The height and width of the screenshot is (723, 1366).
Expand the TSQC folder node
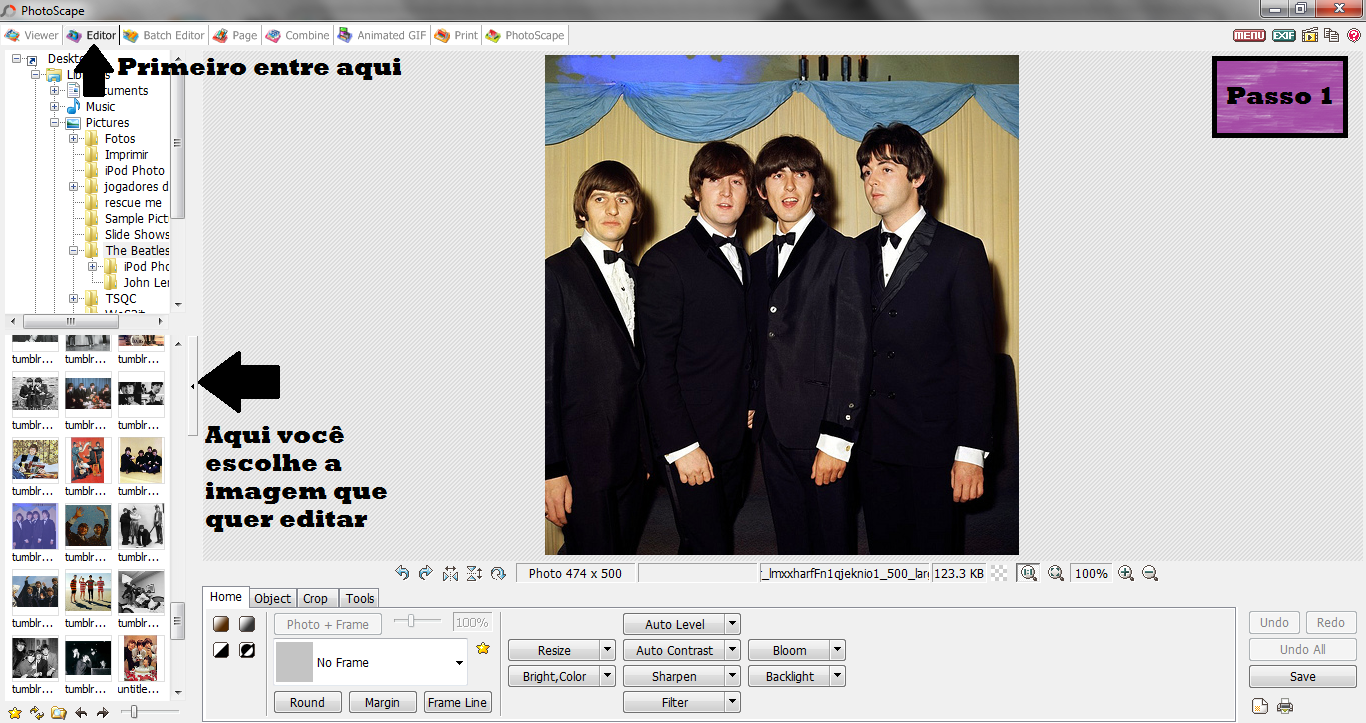point(74,299)
